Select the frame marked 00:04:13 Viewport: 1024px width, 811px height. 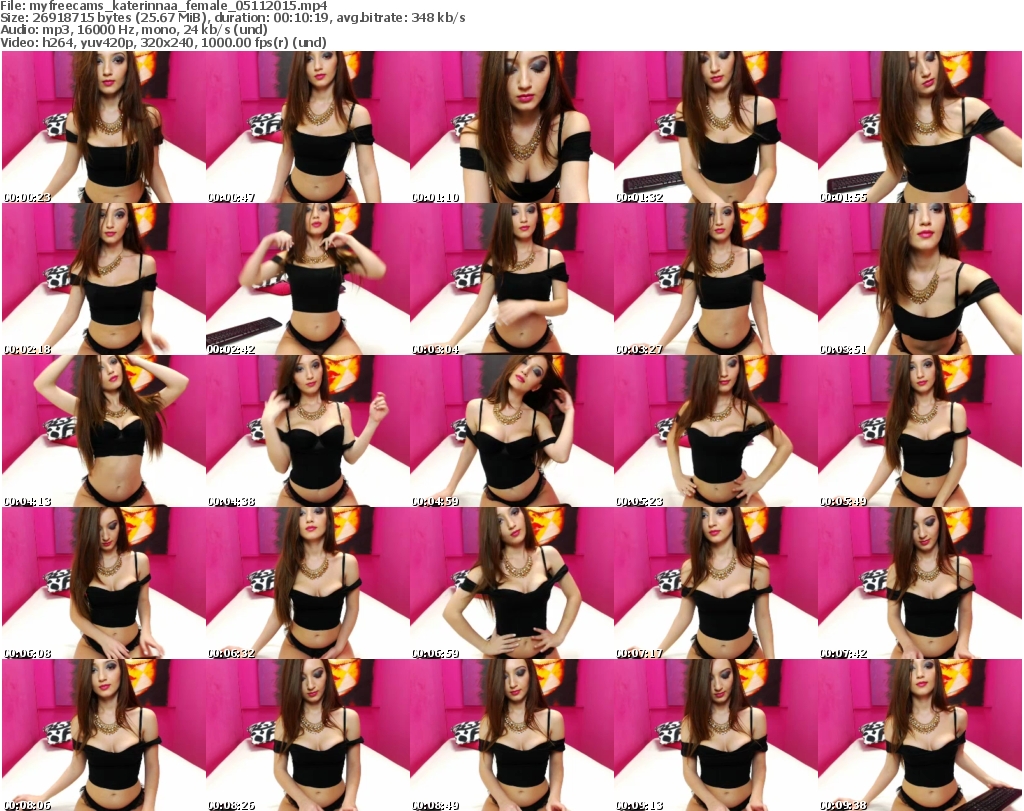pos(103,431)
